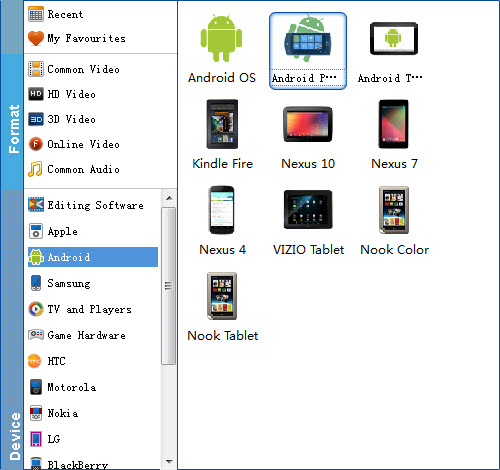This screenshot has width=500, height=470.
Task: Select the Apple device icon
Action: [36, 231]
